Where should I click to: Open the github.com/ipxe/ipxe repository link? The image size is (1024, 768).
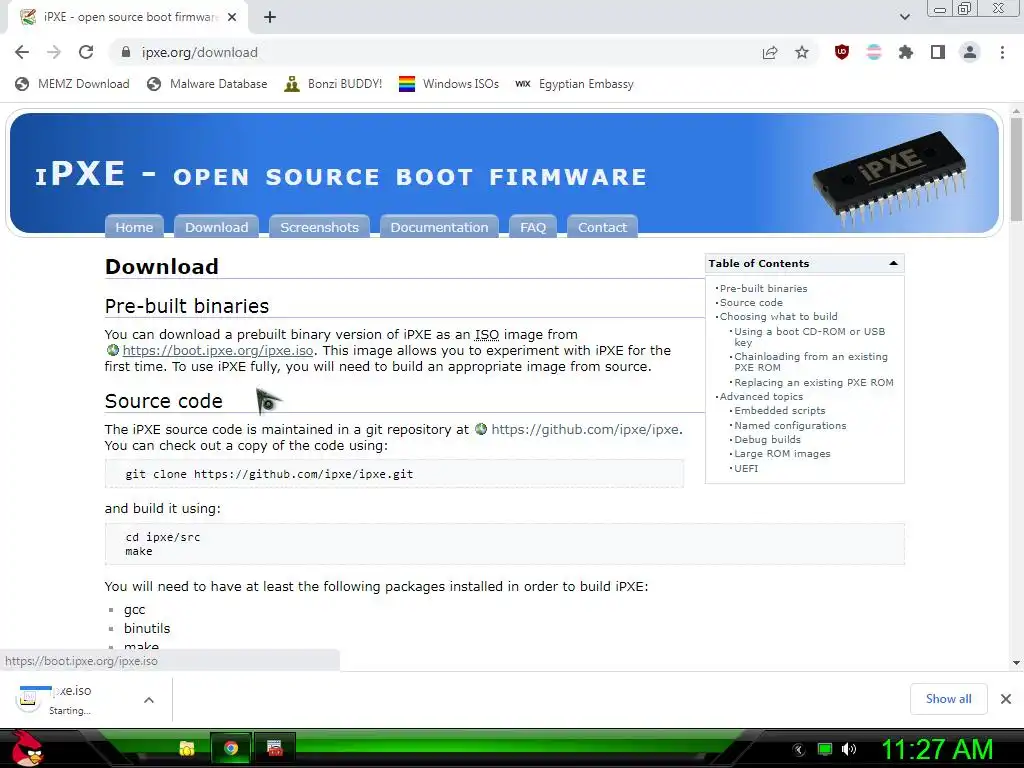(x=585, y=429)
